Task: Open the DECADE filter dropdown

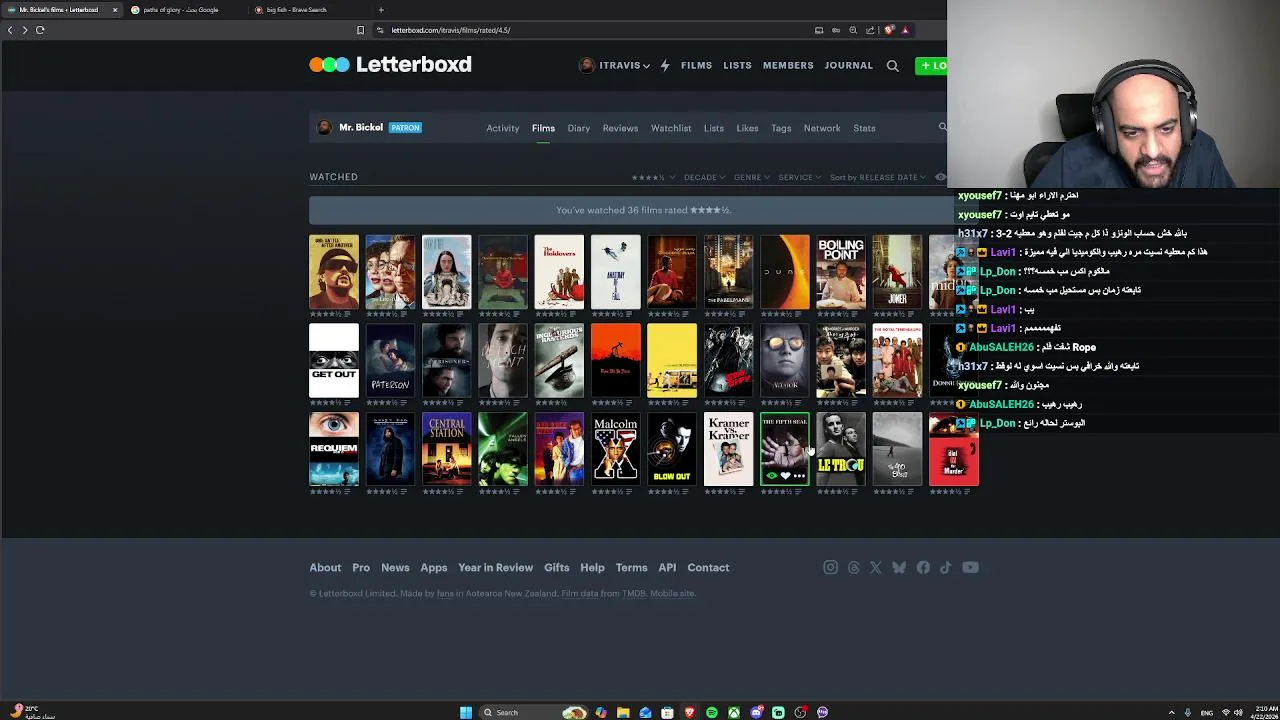Action: 704,177
